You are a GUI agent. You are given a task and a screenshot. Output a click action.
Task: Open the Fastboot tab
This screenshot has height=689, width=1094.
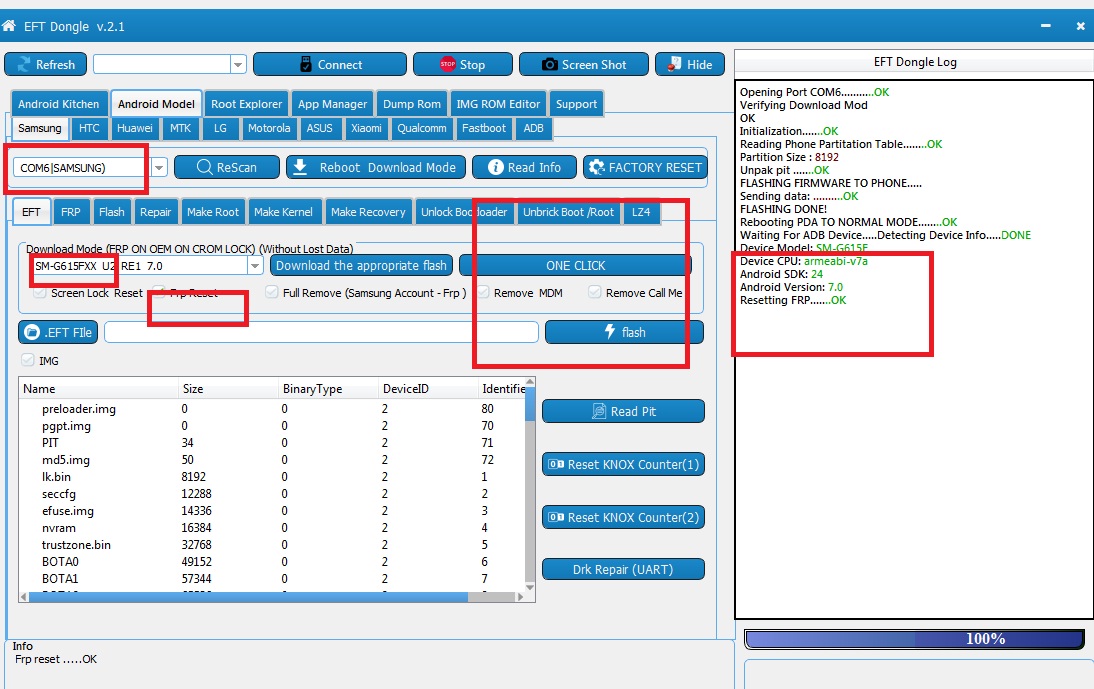click(484, 128)
